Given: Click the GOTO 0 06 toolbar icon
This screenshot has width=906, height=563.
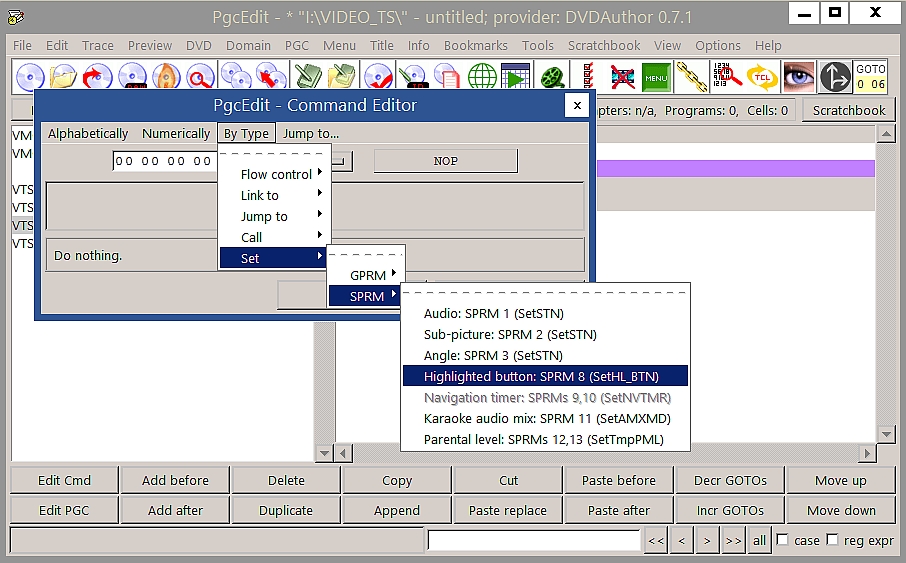Looking at the screenshot, I should click(871, 77).
